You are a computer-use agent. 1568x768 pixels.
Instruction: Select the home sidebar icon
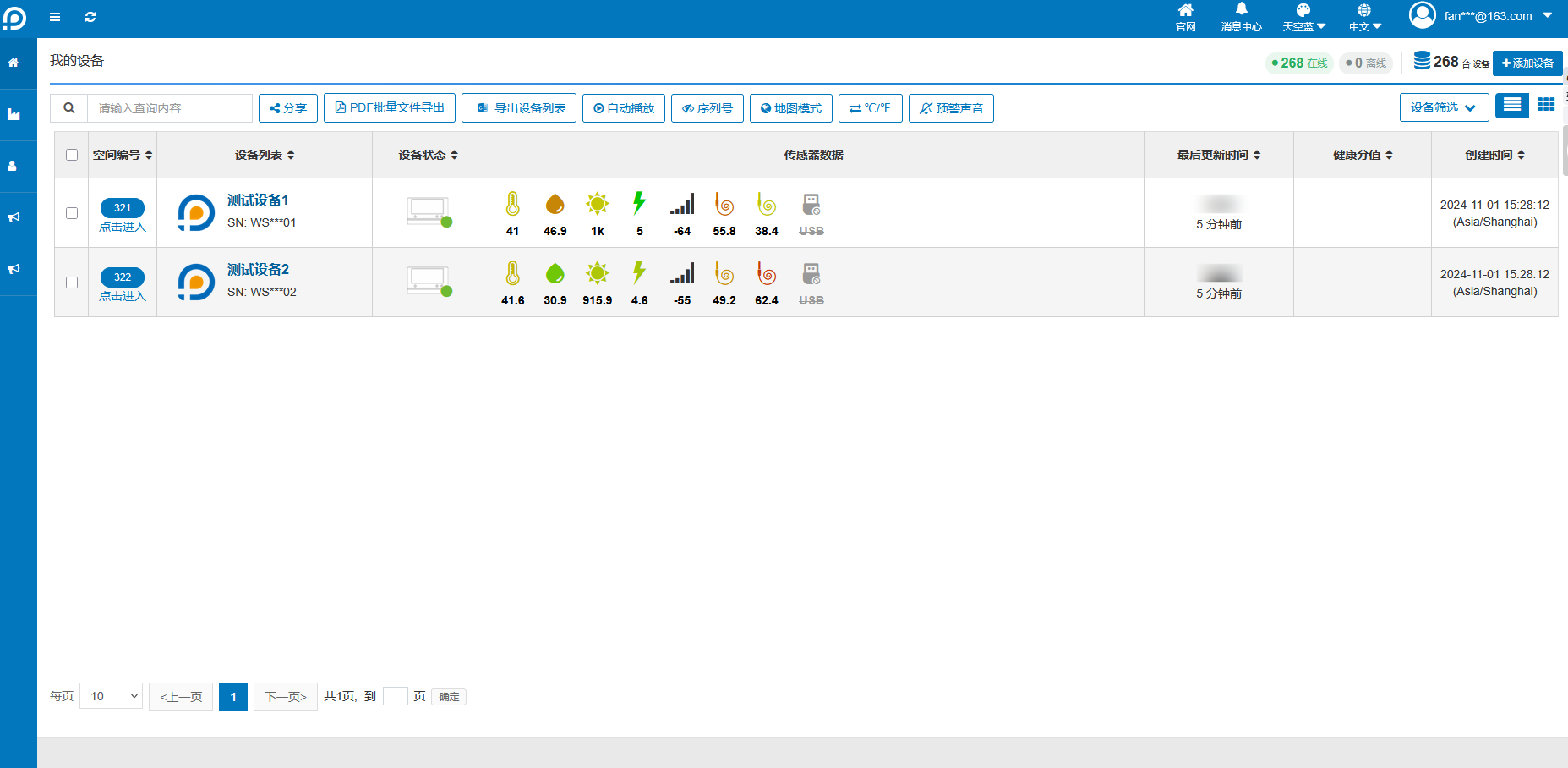point(14,63)
